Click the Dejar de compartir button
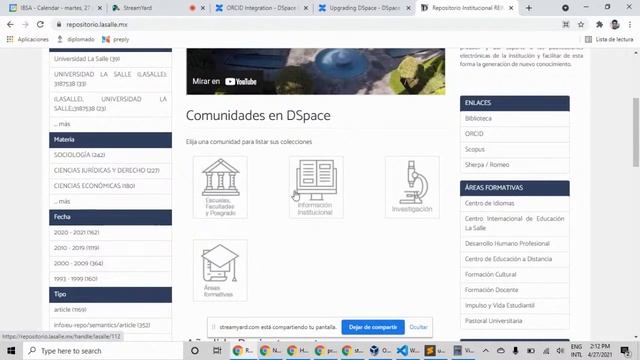 click(373, 327)
